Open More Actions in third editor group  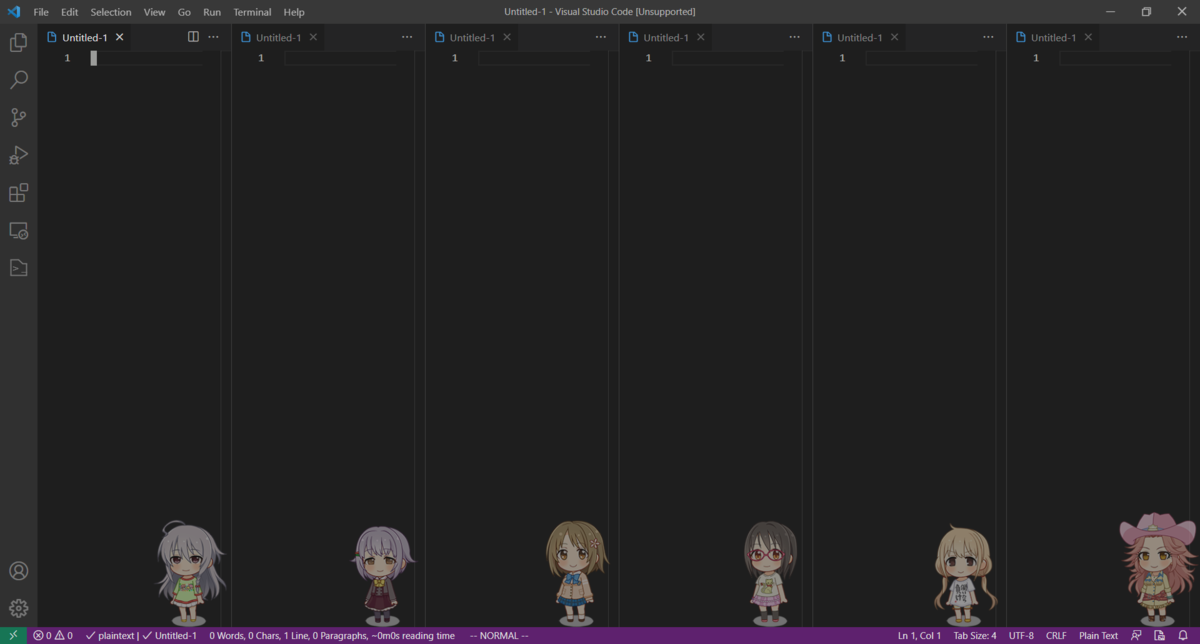tap(601, 37)
